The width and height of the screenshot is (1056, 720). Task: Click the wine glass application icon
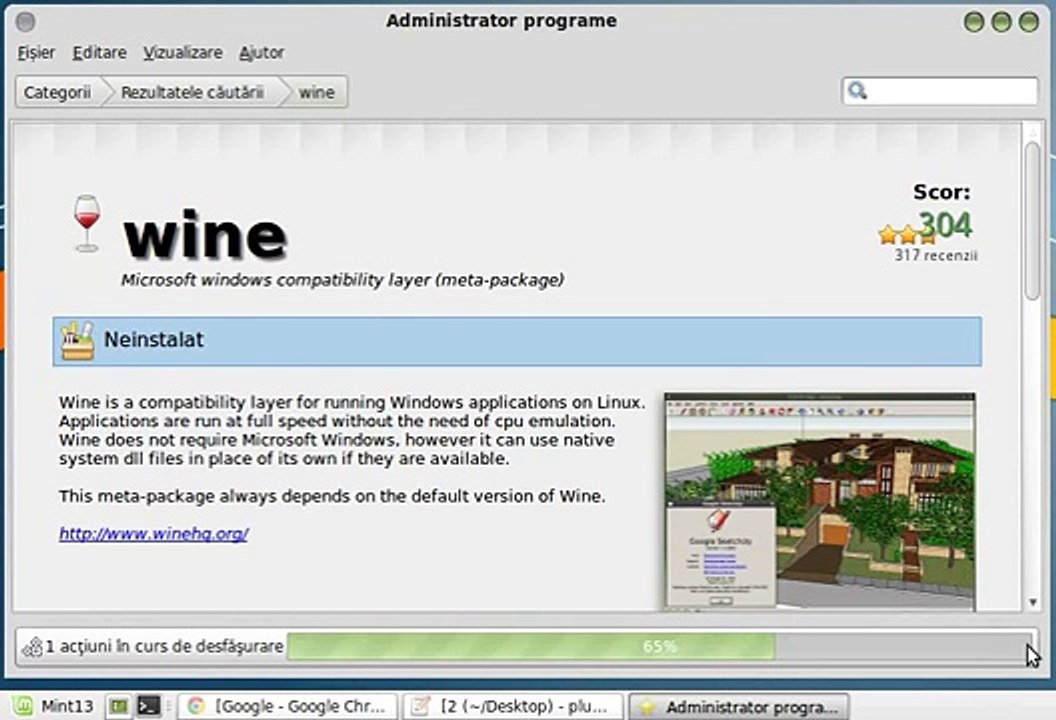(x=87, y=224)
